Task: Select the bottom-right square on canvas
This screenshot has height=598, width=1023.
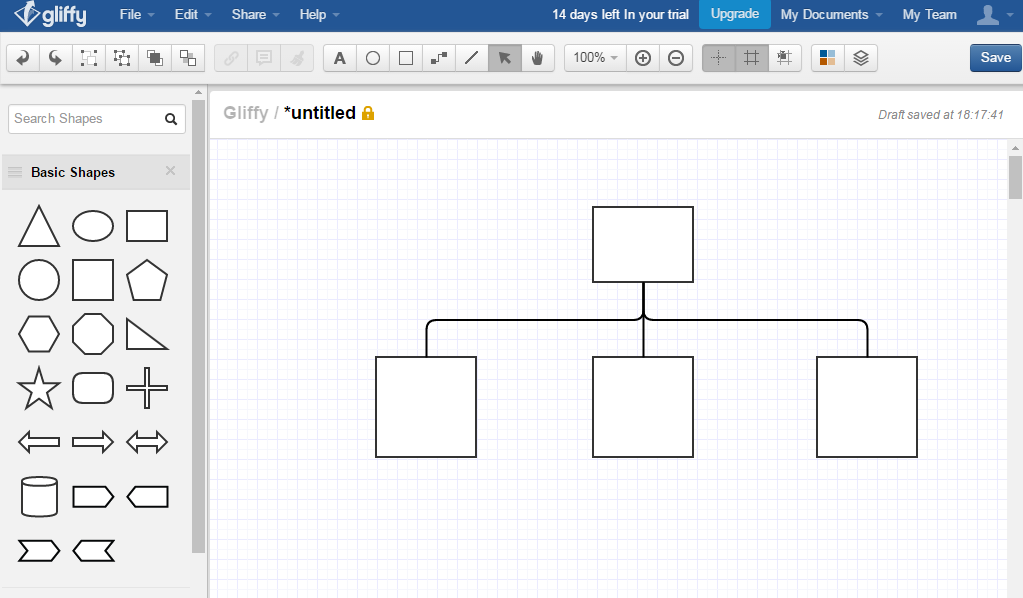Action: pos(867,407)
